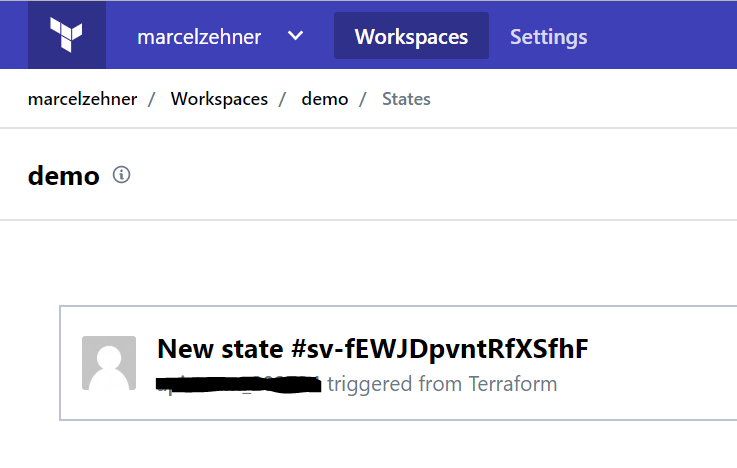Click the blacked-out username under New state
This screenshot has width=737, height=468.
tap(238, 384)
